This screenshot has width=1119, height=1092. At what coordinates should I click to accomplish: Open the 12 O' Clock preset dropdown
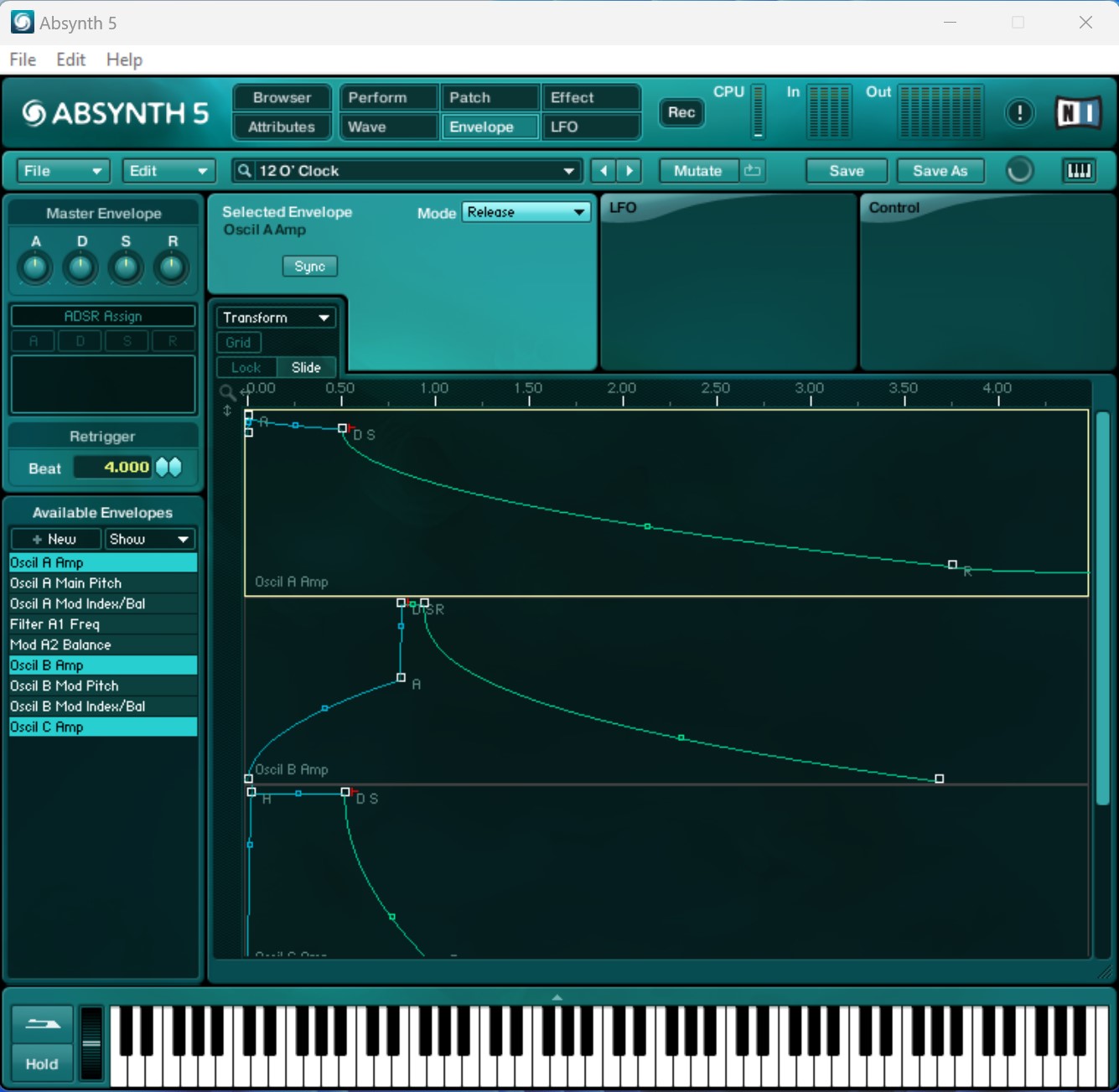[407, 171]
